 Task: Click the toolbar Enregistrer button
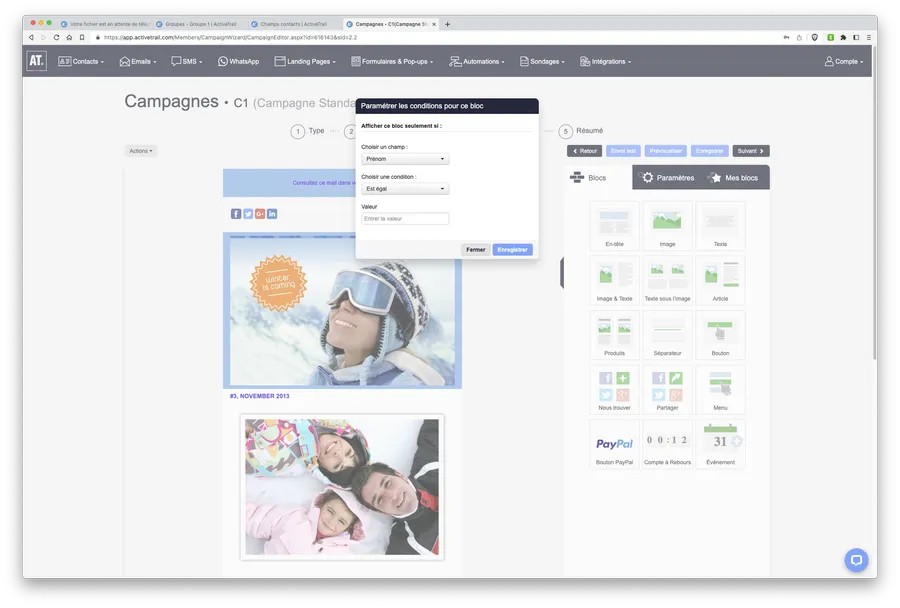(x=709, y=151)
